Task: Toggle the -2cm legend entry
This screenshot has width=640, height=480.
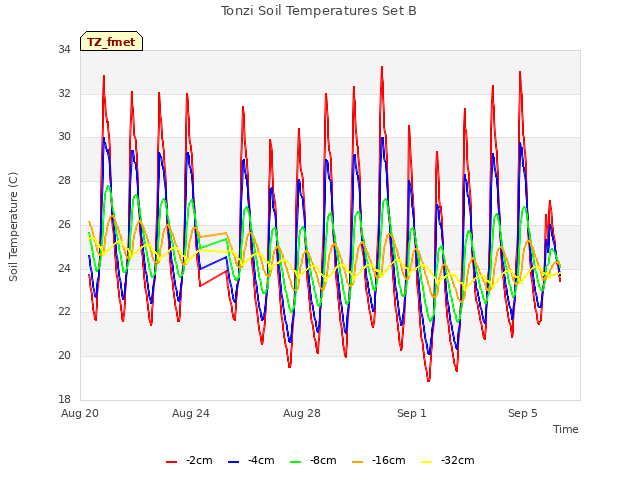Action: [189, 461]
